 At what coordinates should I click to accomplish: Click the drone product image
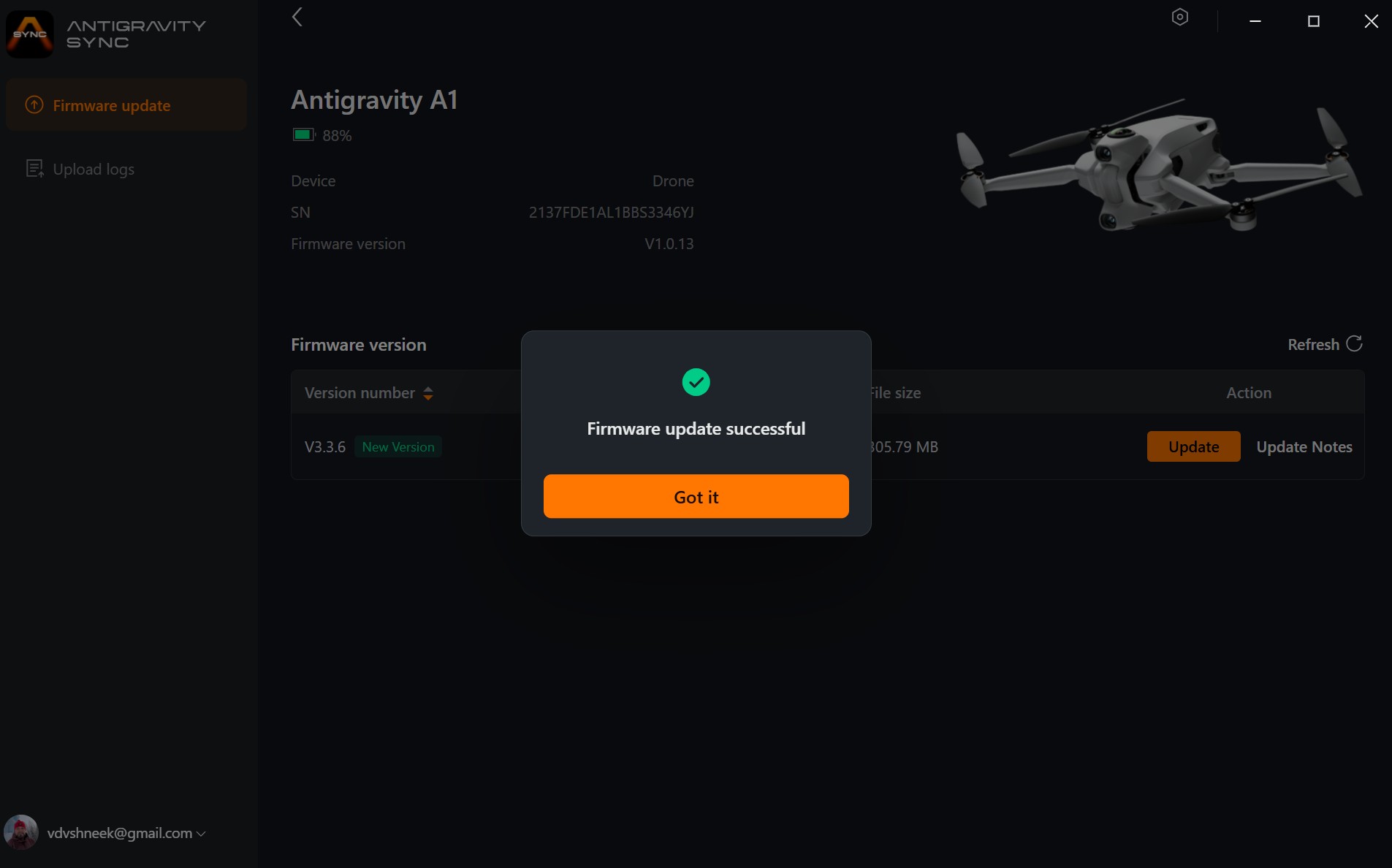click(1158, 167)
